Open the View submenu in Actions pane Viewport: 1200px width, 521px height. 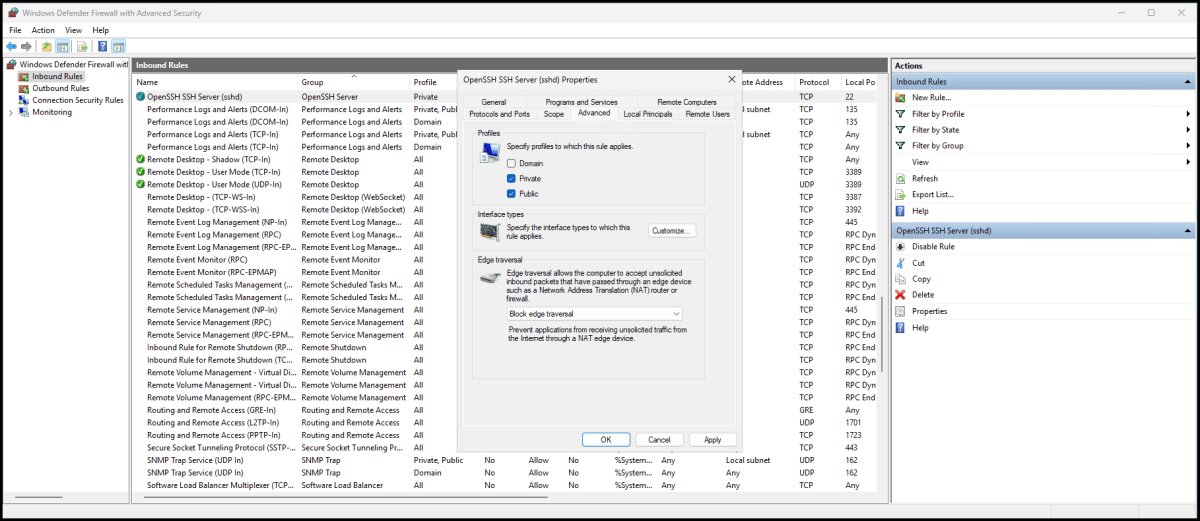1043,162
